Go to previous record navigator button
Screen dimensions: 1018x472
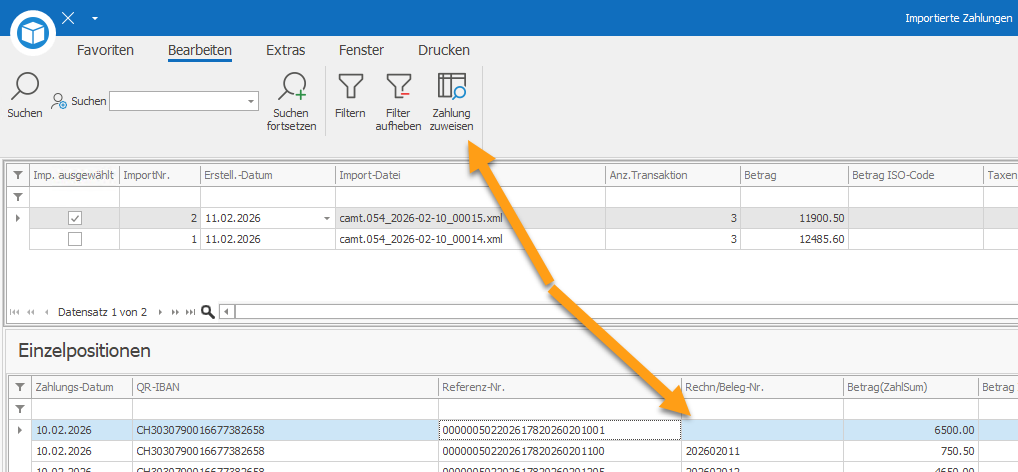(x=46, y=312)
